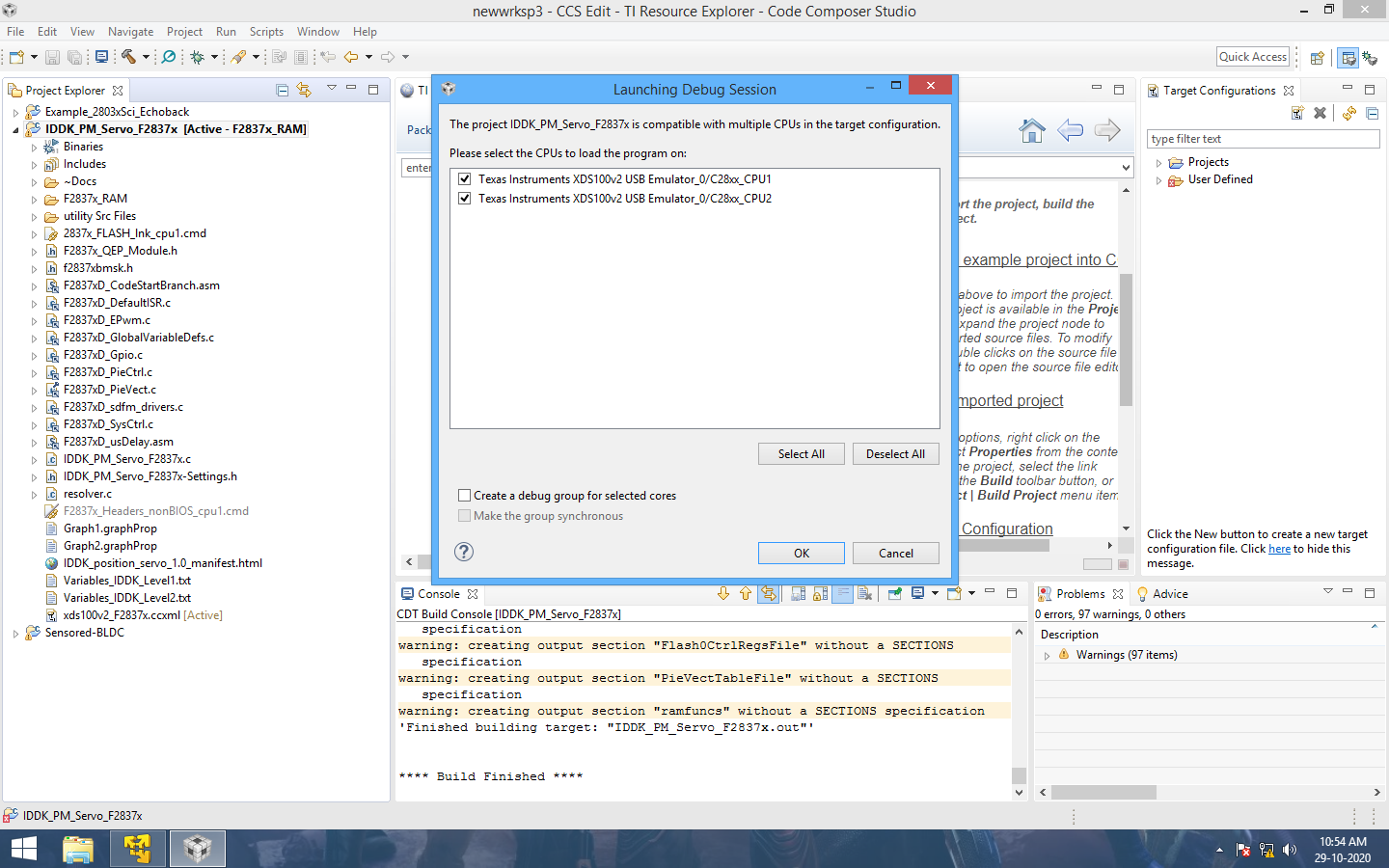Clear the Console output

coord(864,593)
